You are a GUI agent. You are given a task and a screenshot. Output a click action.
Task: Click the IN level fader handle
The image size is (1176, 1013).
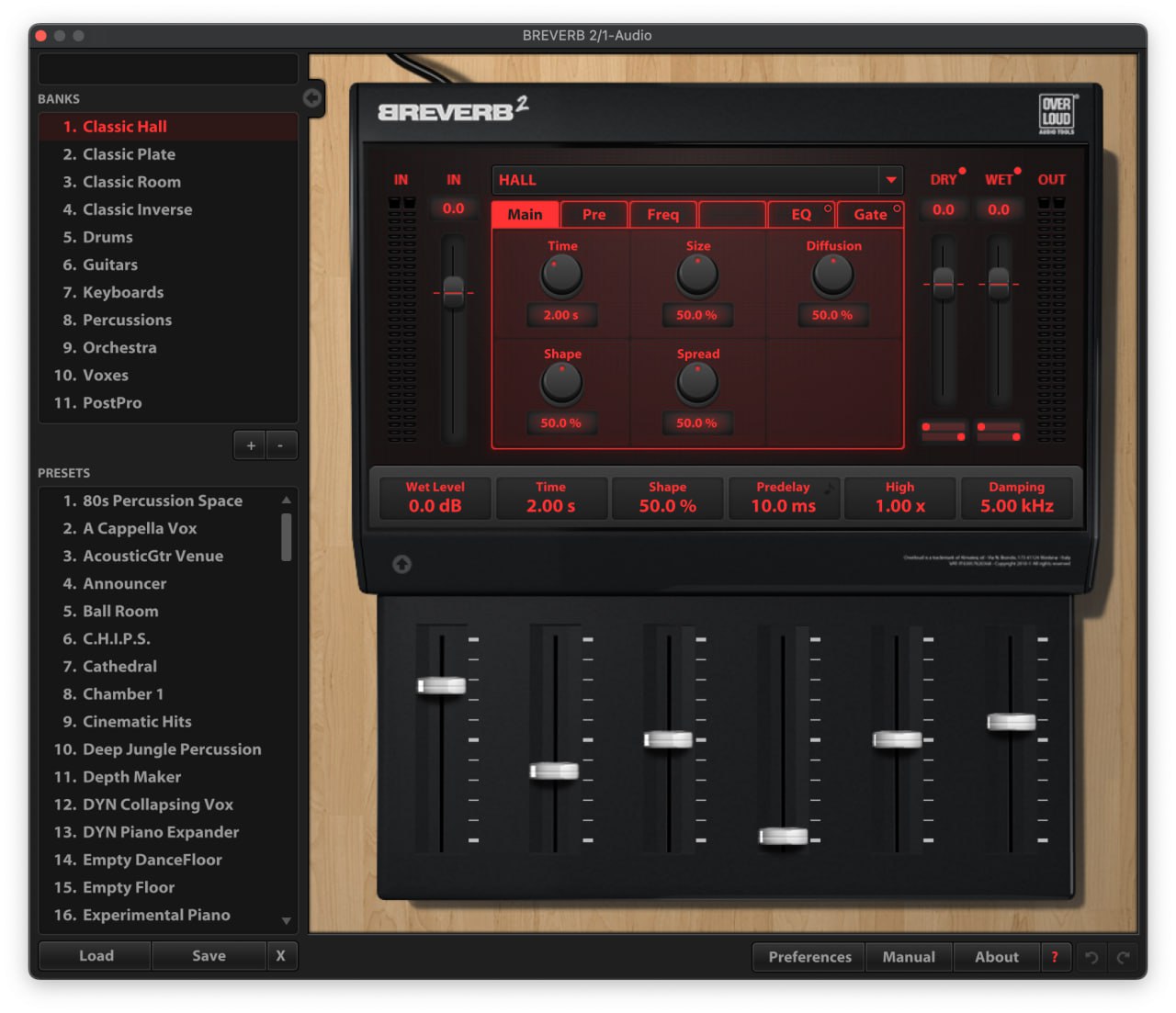(x=454, y=293)
